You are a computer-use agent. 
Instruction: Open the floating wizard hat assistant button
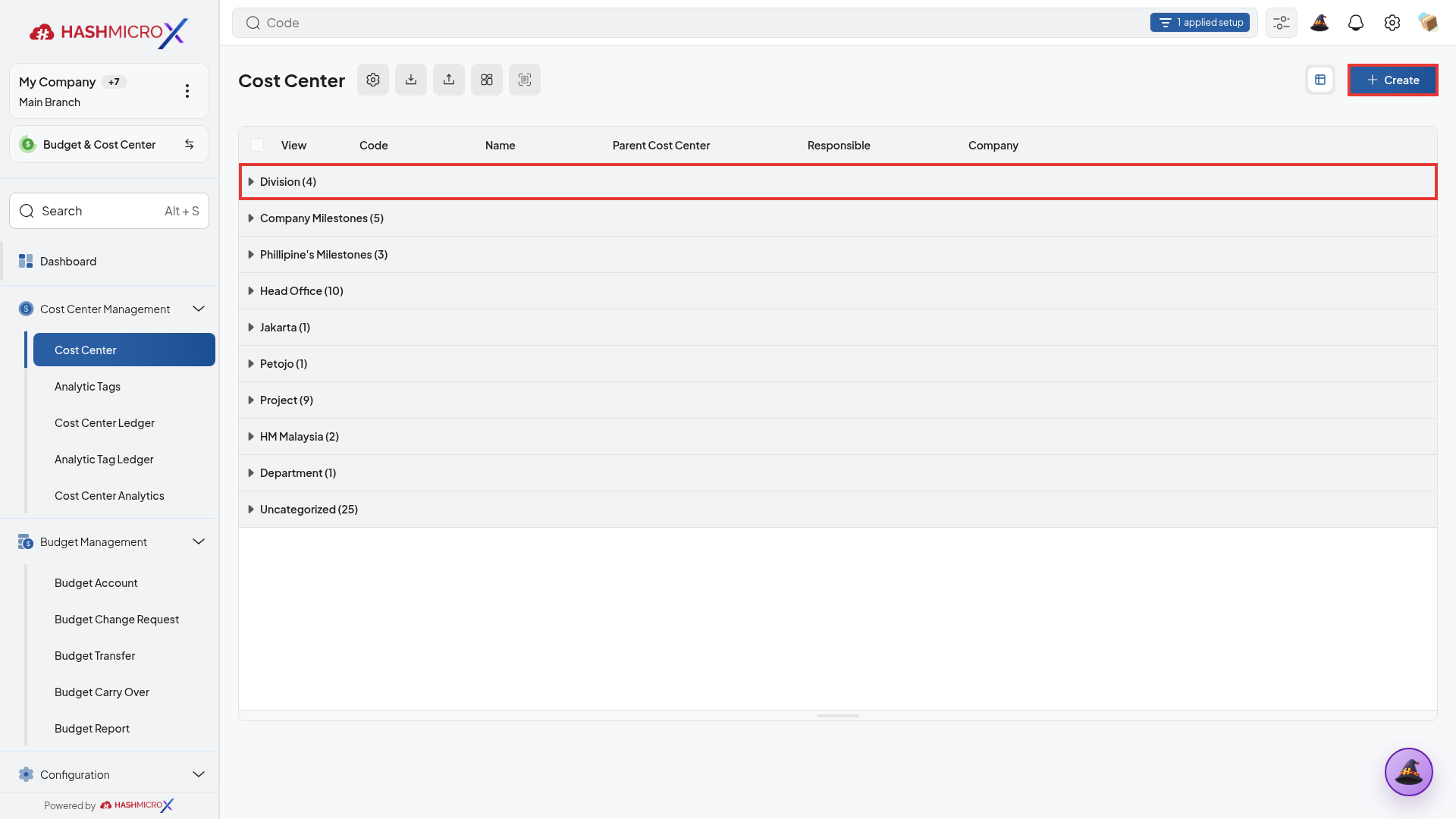pos(1409,772)
